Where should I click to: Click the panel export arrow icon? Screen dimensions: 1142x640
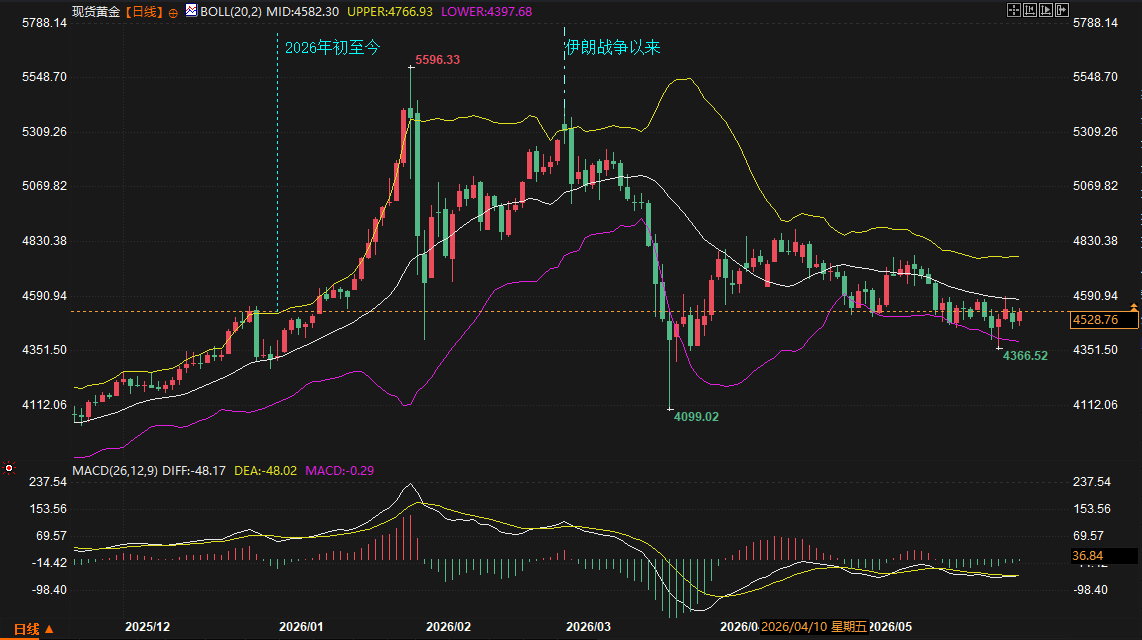[x=1062, y=9]
